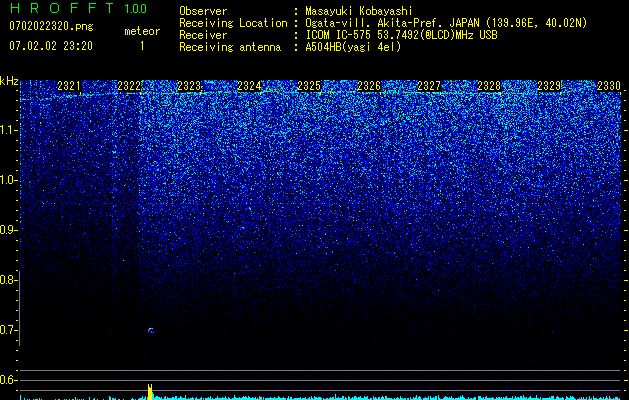This screenshot has width=629, height=400.
Task: Click time marker 2329
Action: (x=549, y=86)
